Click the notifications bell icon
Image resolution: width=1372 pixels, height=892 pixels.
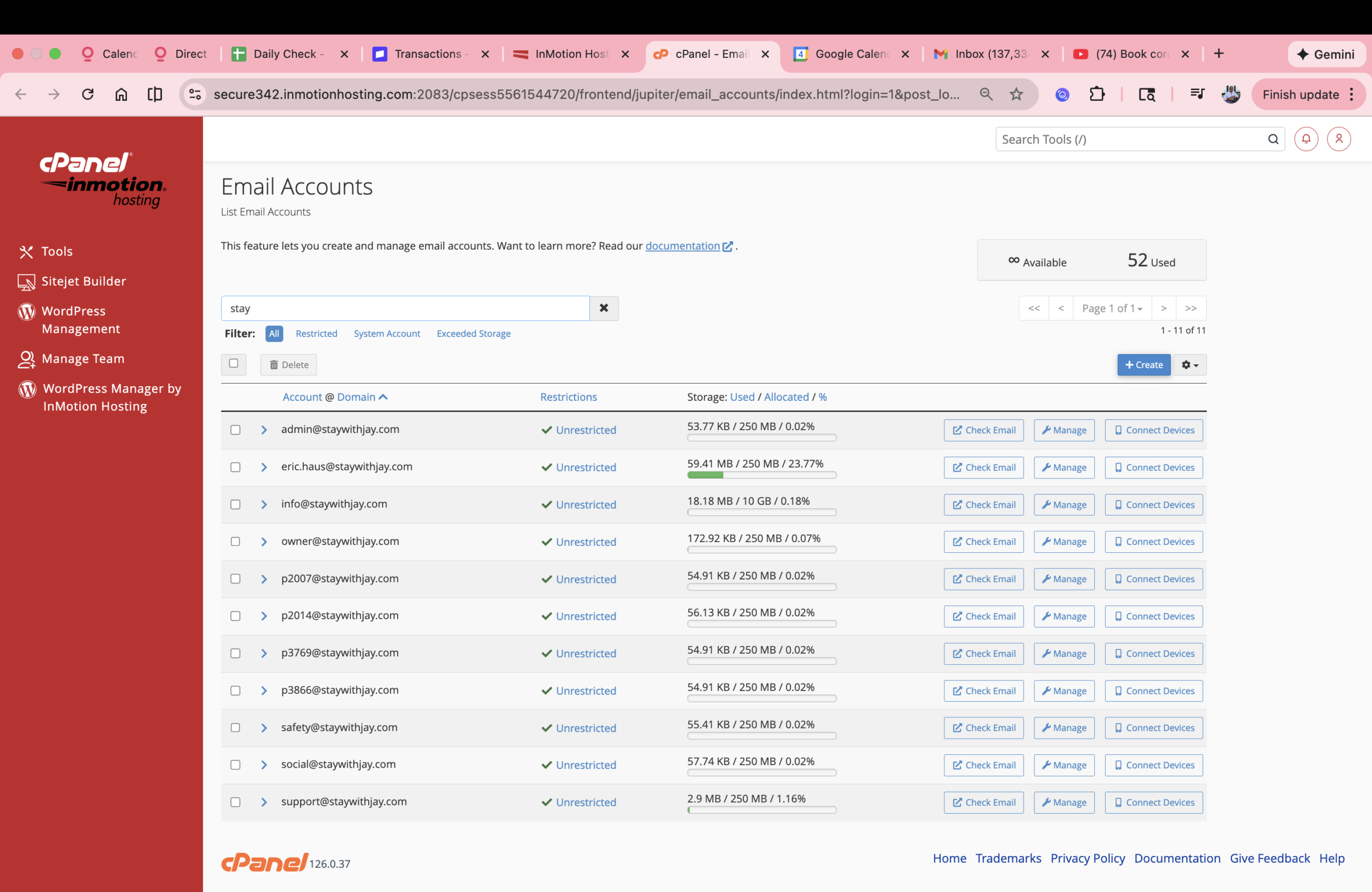pyautogui.click(x=1306, y=139)
